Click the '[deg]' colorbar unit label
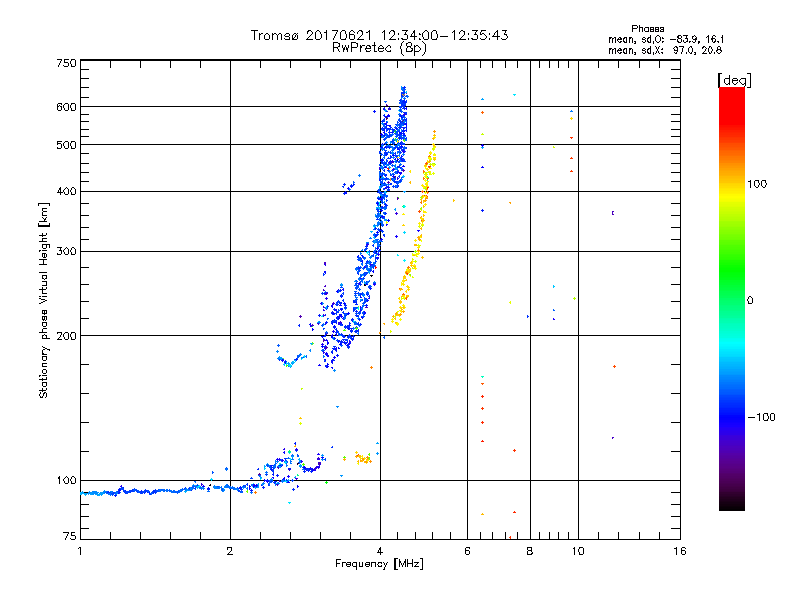Image resolution: width=800 pixels, height=600 pixels. (x=734, y=80)
